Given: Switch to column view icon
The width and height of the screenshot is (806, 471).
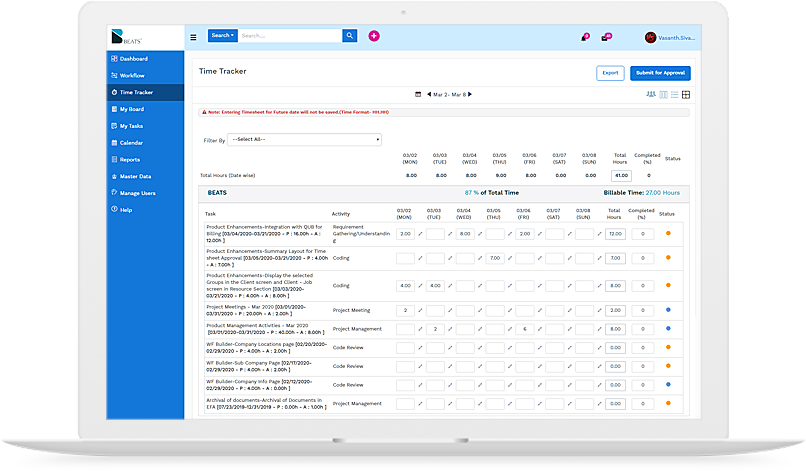Looking at the screenshot, I should point(664,95).
